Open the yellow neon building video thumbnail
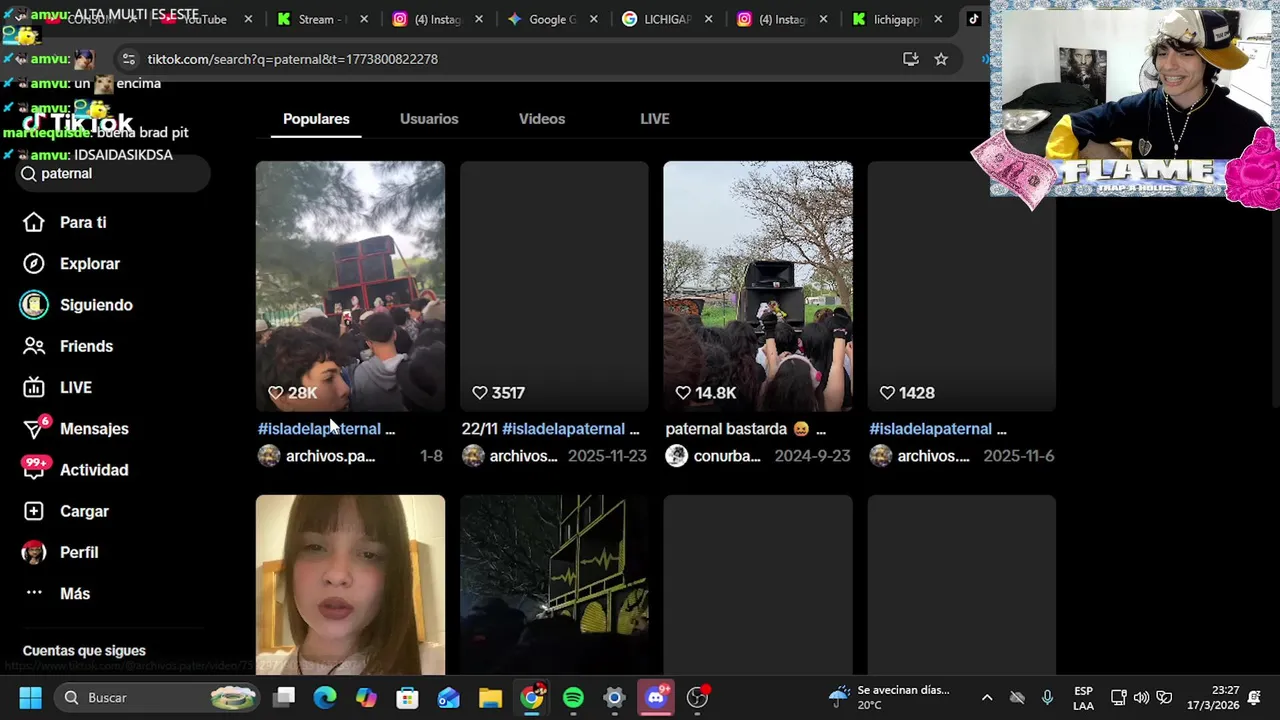 [554, 585]
